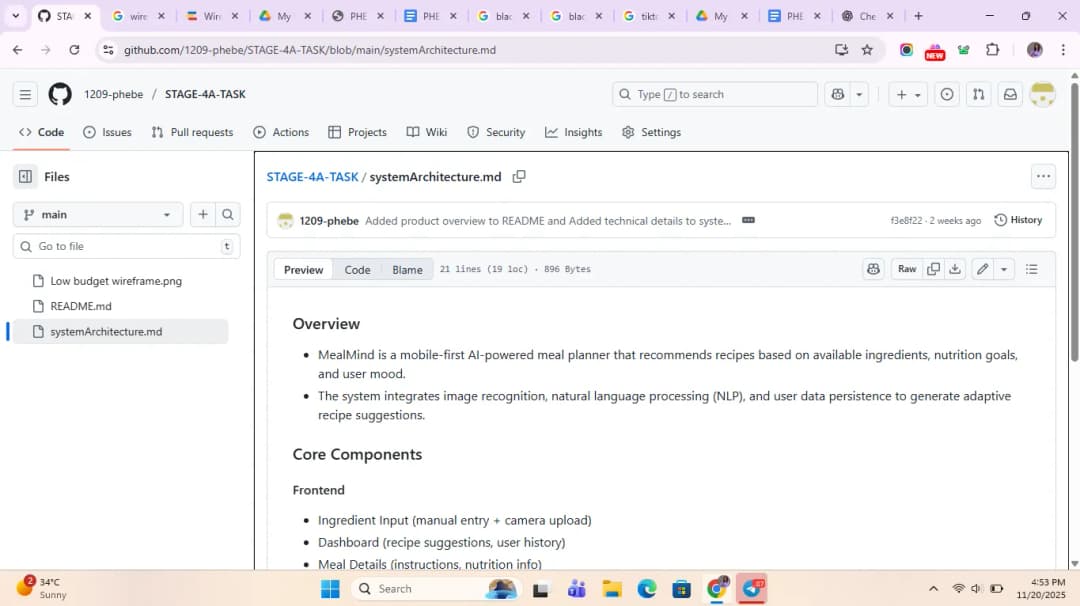This screenshot has width=1080, height=606.
Task: Open the document outline icon
Action: pos(1031,269)
